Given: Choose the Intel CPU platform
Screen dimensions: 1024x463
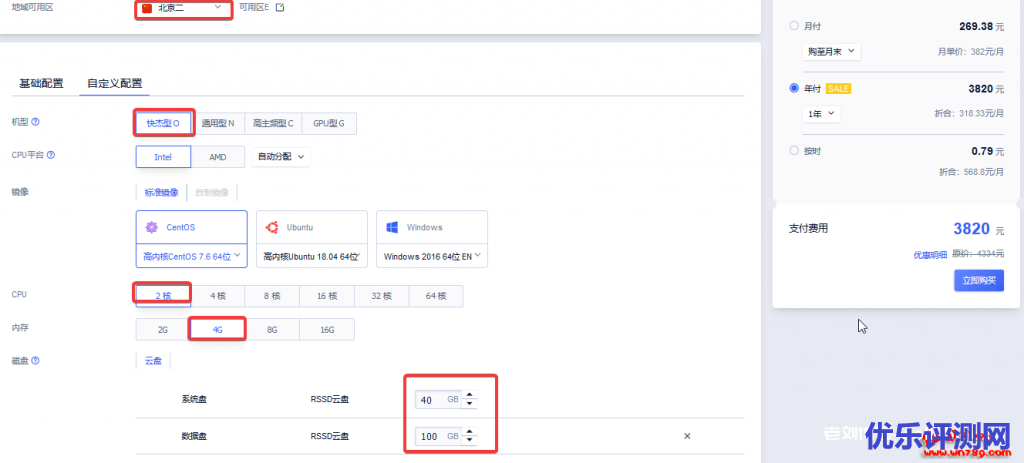Looking at the screenshot, I should click(163, 157).
